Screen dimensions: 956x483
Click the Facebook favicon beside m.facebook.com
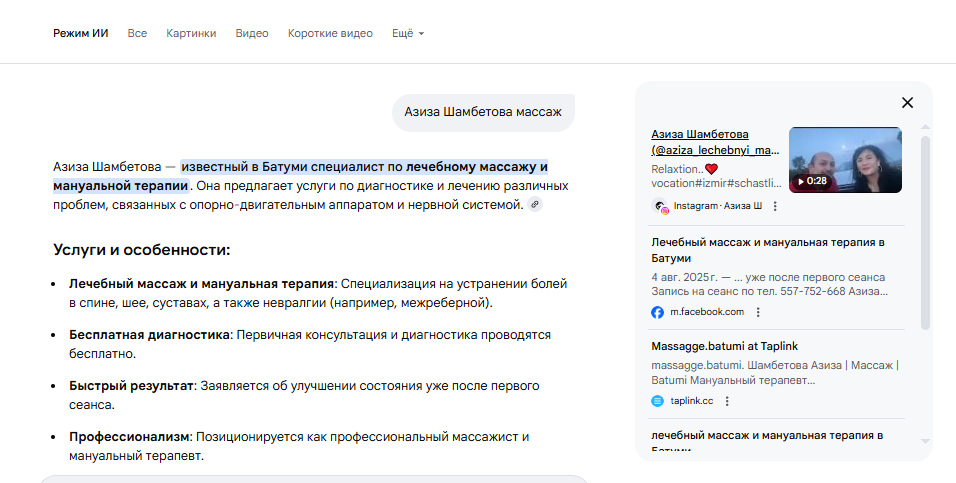coord(658,312)
